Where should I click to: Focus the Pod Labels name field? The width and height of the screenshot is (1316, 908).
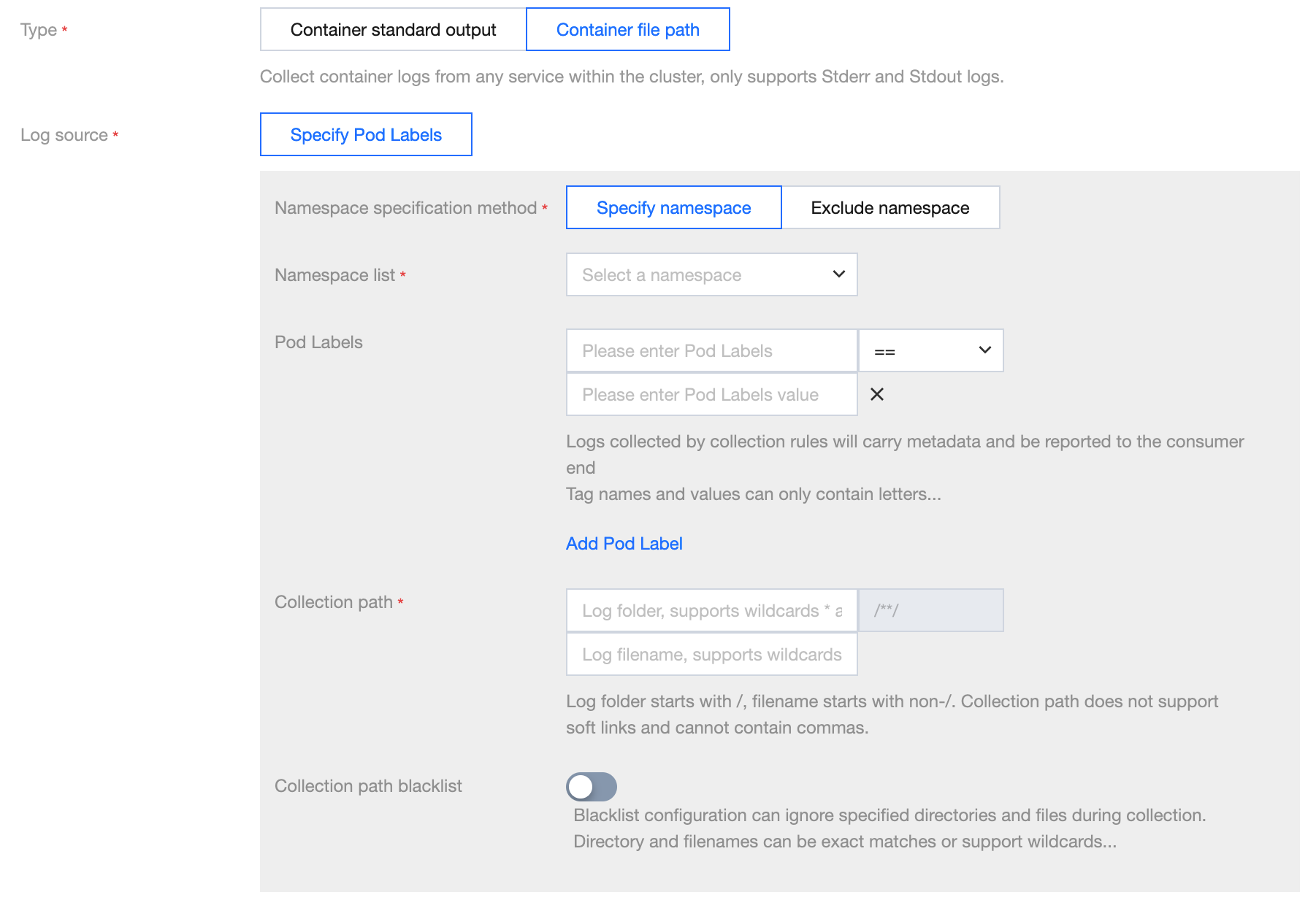[x=711, y=351]
